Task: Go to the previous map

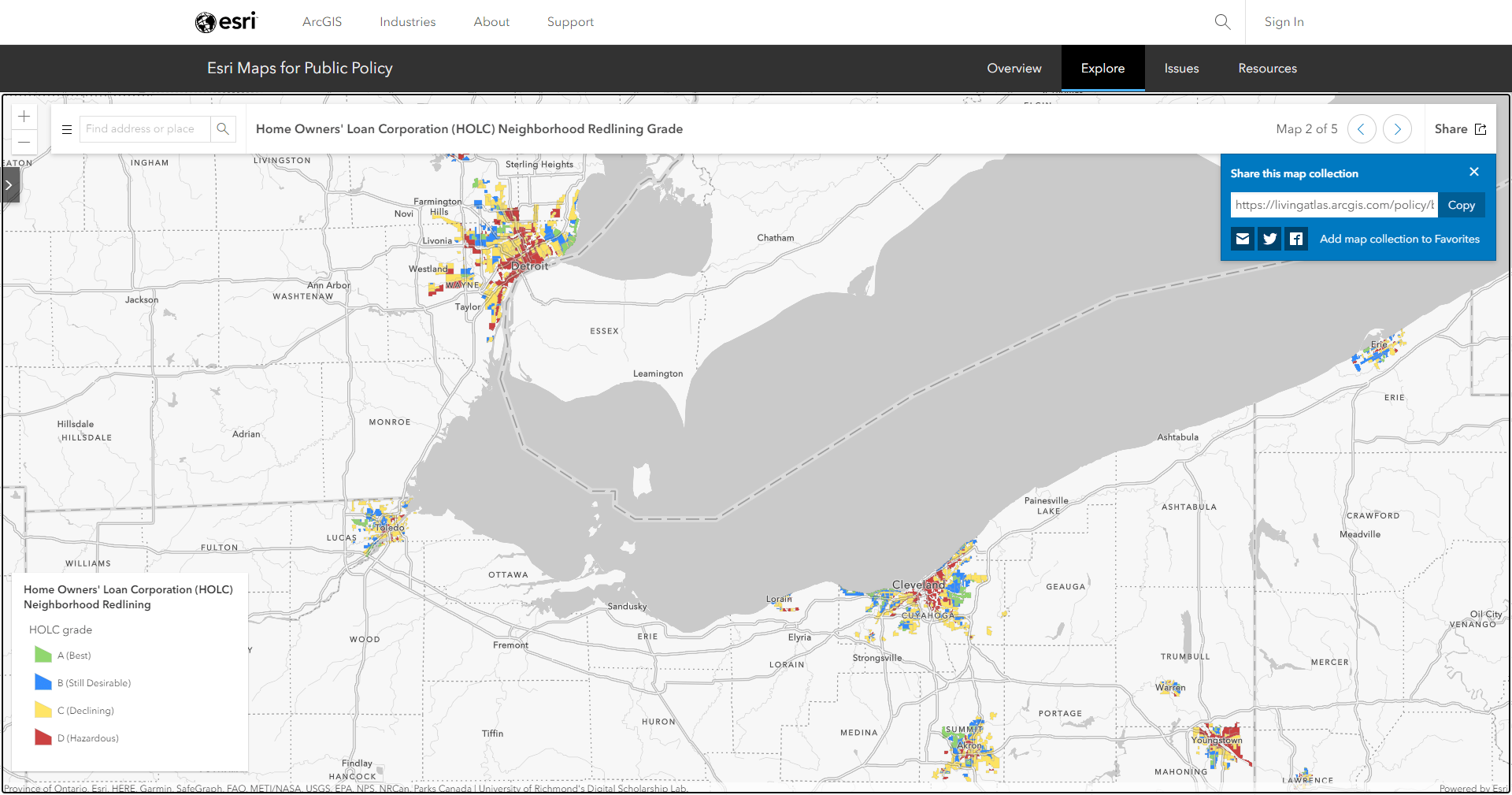Action: click(x=1362, y=128)
